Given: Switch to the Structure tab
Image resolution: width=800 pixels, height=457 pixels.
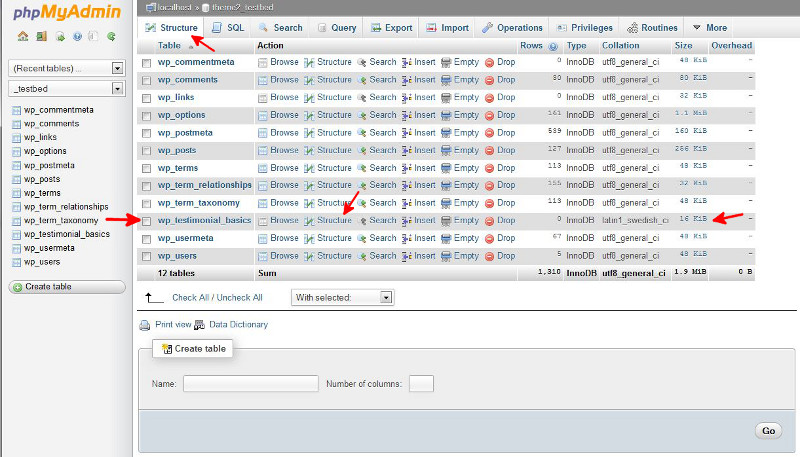Looking at the screenshot, I should pyautogui.click(x=171, y=28).
